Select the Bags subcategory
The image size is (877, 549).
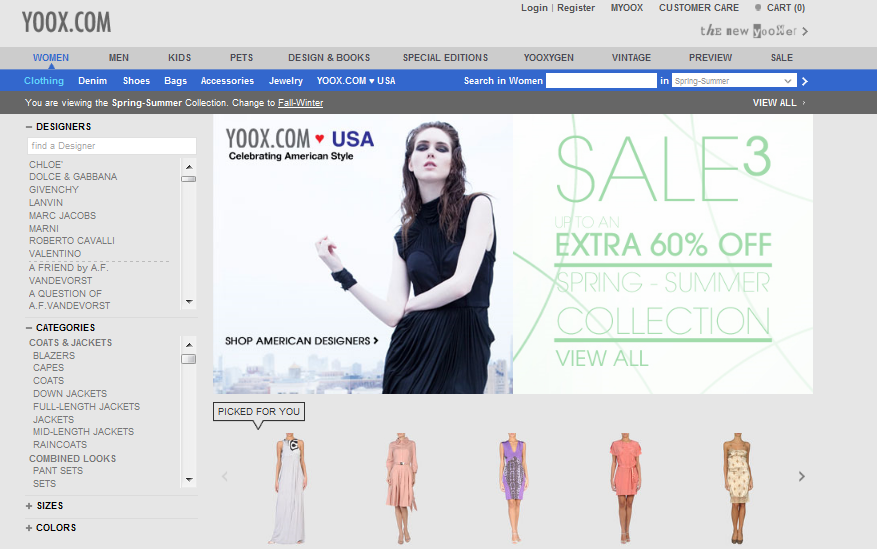(x=176, y=81)
